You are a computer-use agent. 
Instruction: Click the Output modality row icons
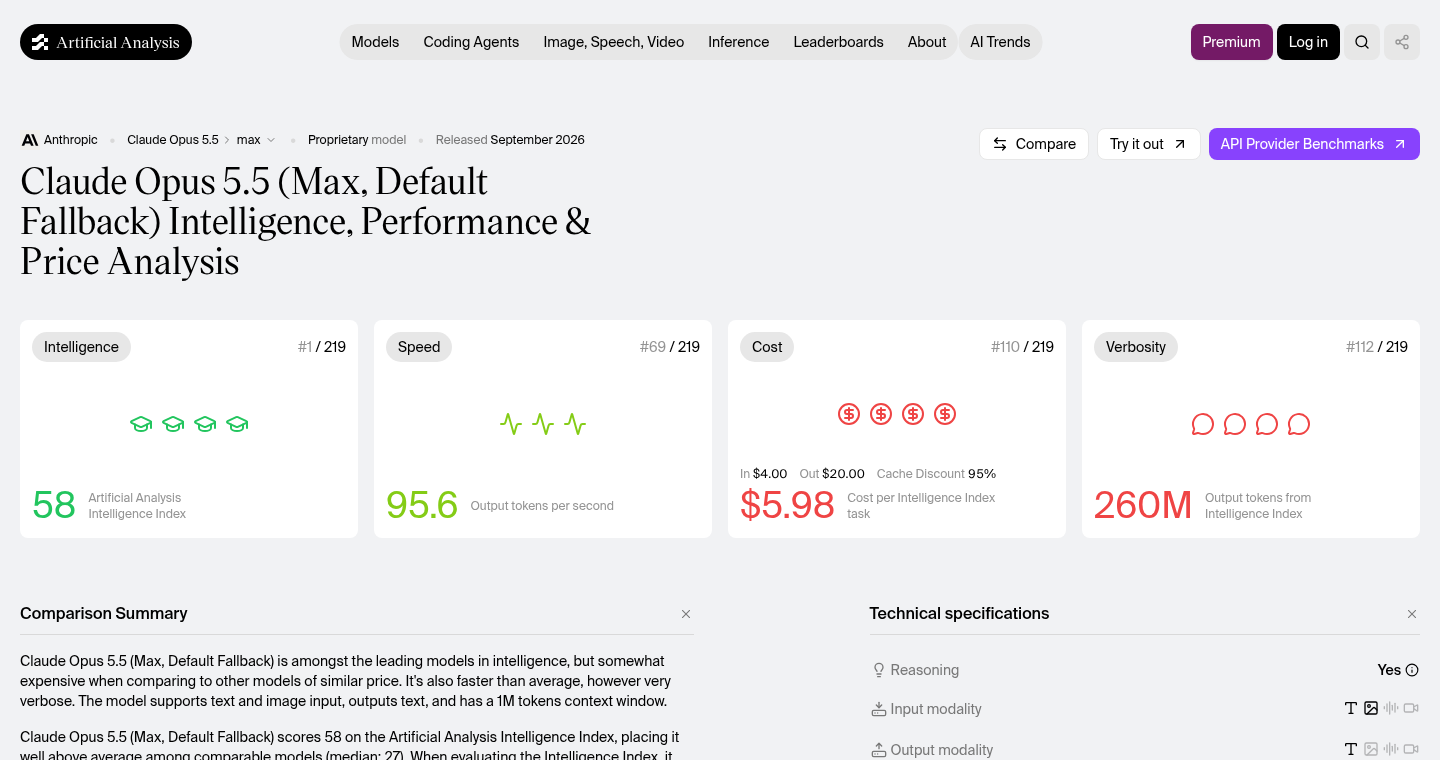1381,749
